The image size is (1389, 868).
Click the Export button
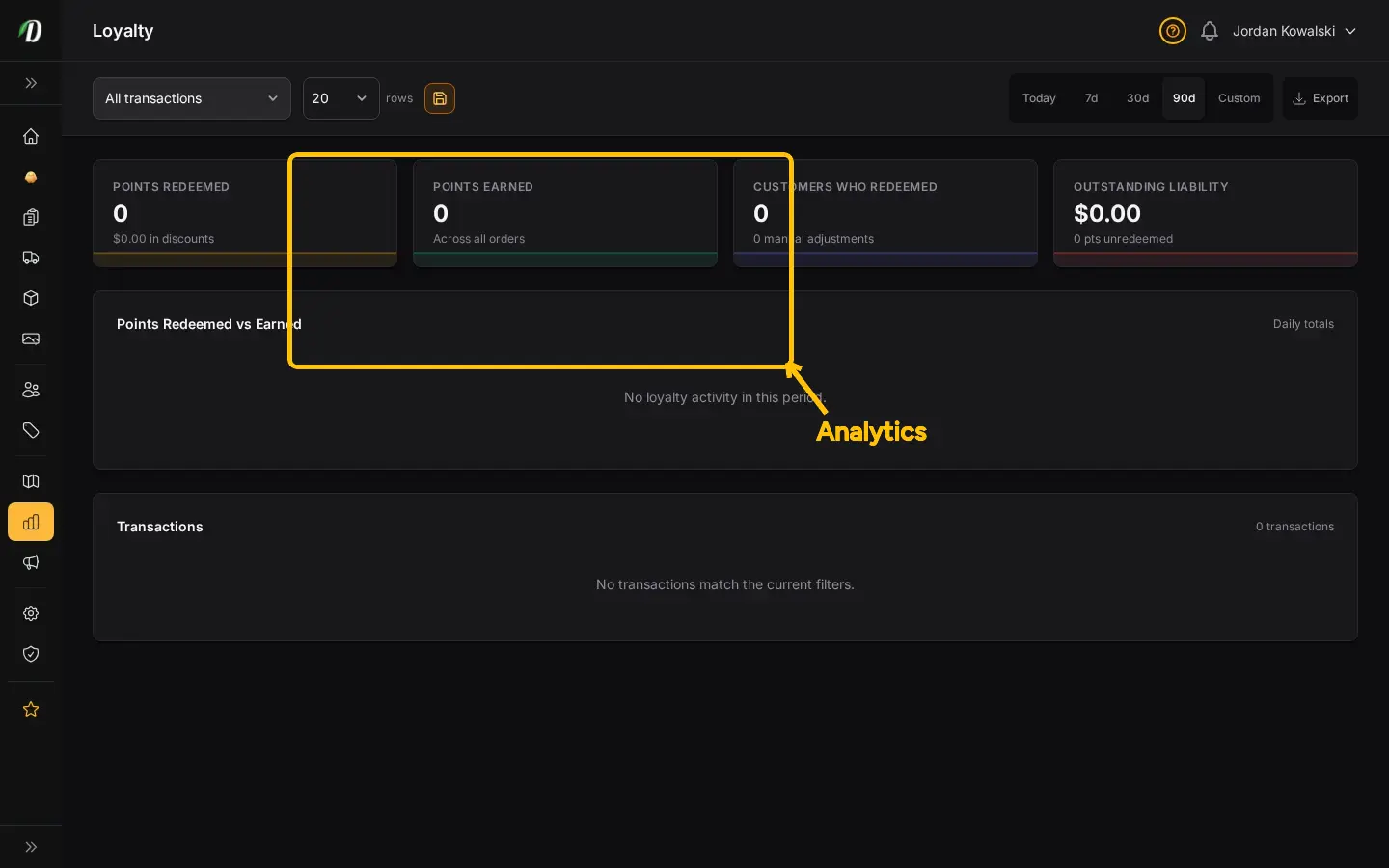click(x=1321, y=98)
